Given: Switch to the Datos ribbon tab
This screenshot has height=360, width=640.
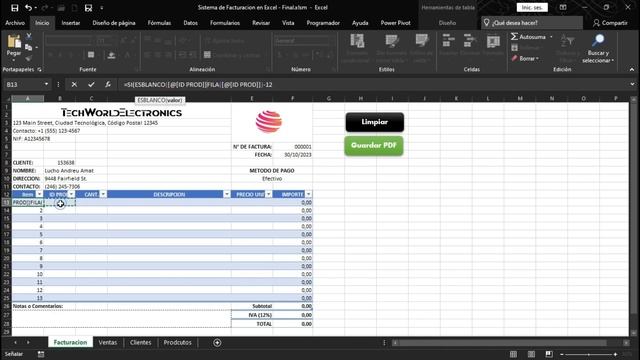Looking at the screenshot, I should [191, 23].
